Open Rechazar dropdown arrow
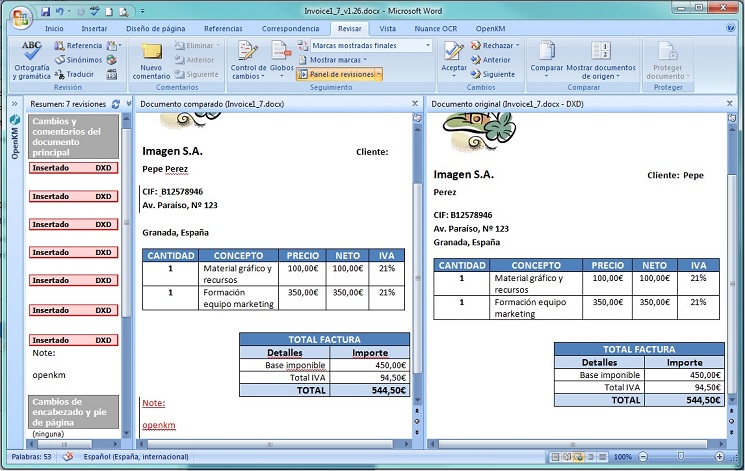This screenshot has width=745, height=471. [518, 46]
